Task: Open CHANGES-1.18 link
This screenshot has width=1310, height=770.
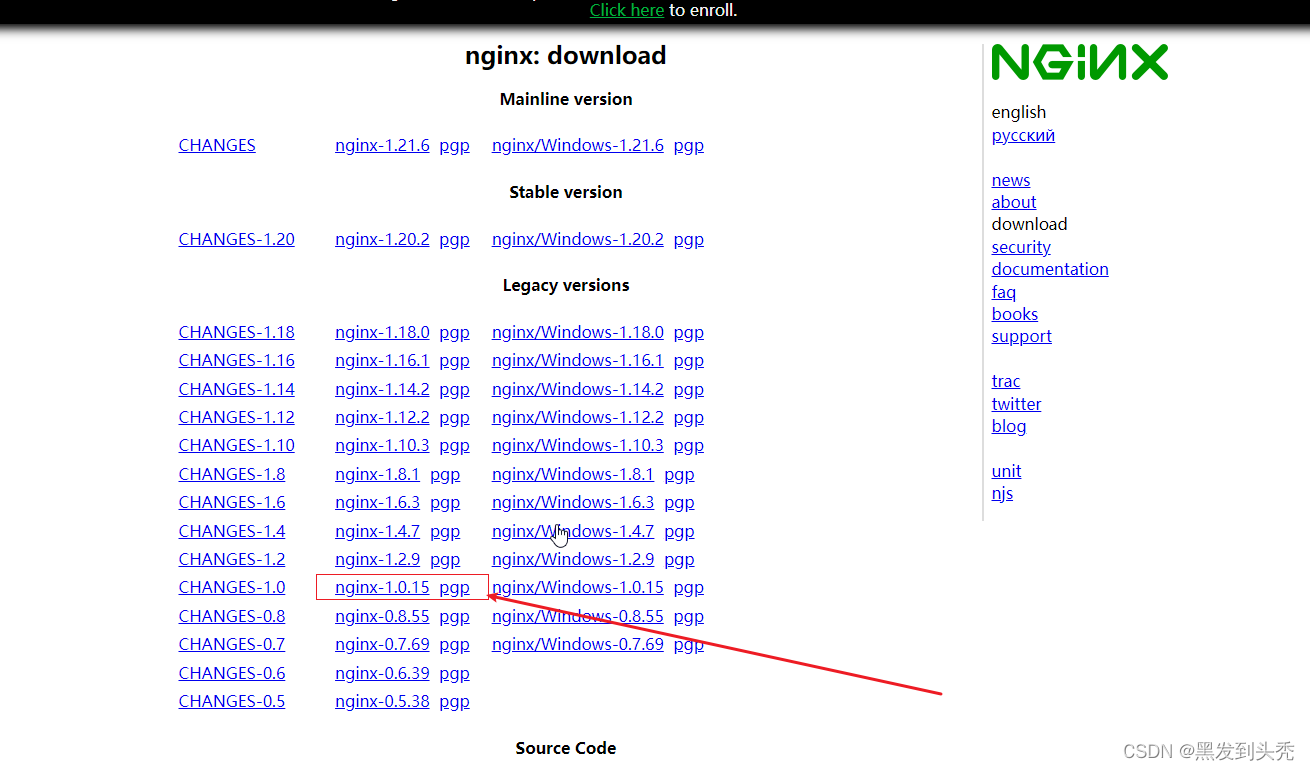Action: click(x=237, y=332)
